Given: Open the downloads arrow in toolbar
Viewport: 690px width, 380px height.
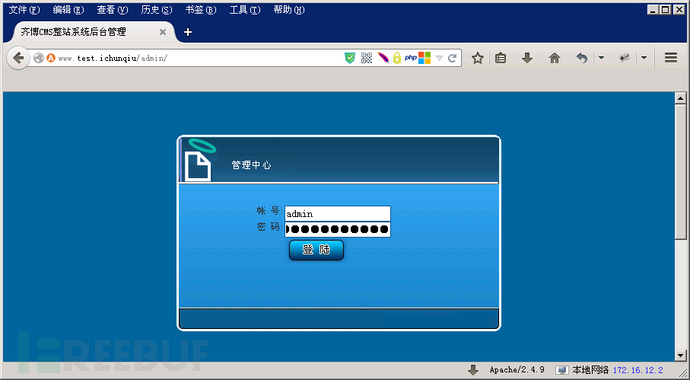Looking at the screenshot, I should 527,58.
